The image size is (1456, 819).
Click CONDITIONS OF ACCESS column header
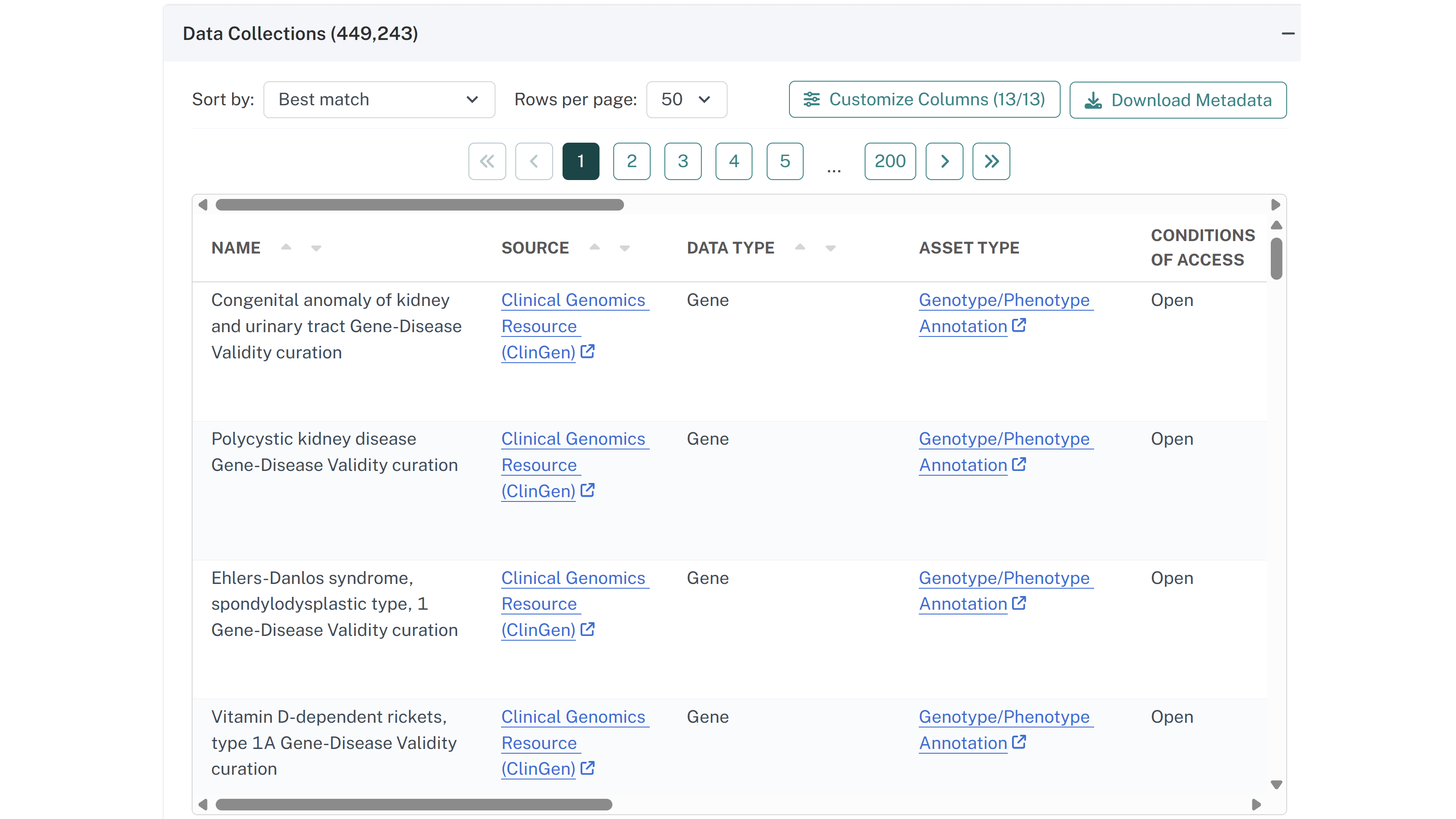[1203, 248]
